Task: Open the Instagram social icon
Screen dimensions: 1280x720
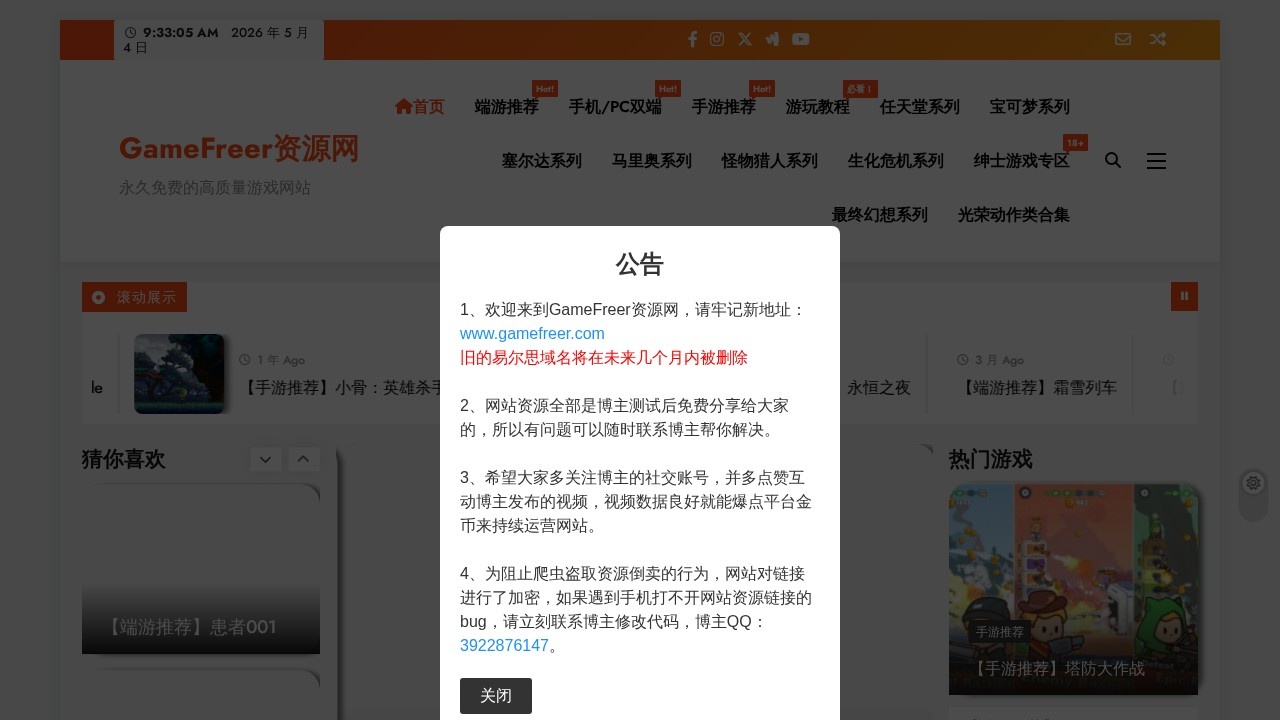Action: pyautogui.click(x=717, y=39)
